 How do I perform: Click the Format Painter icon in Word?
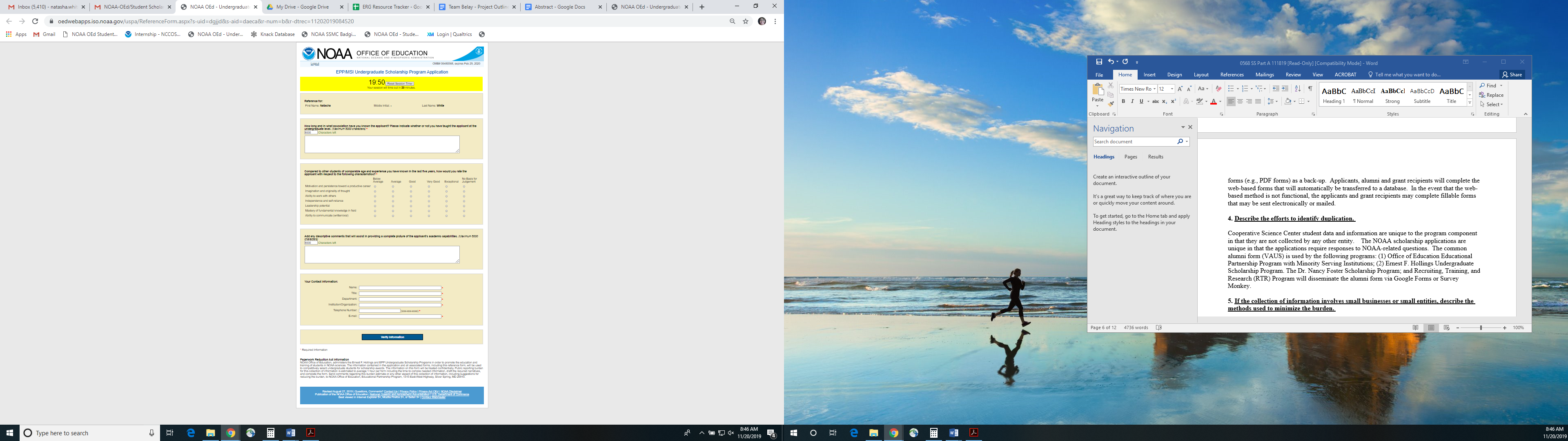pyautogui.click(x=1111, y=104)
